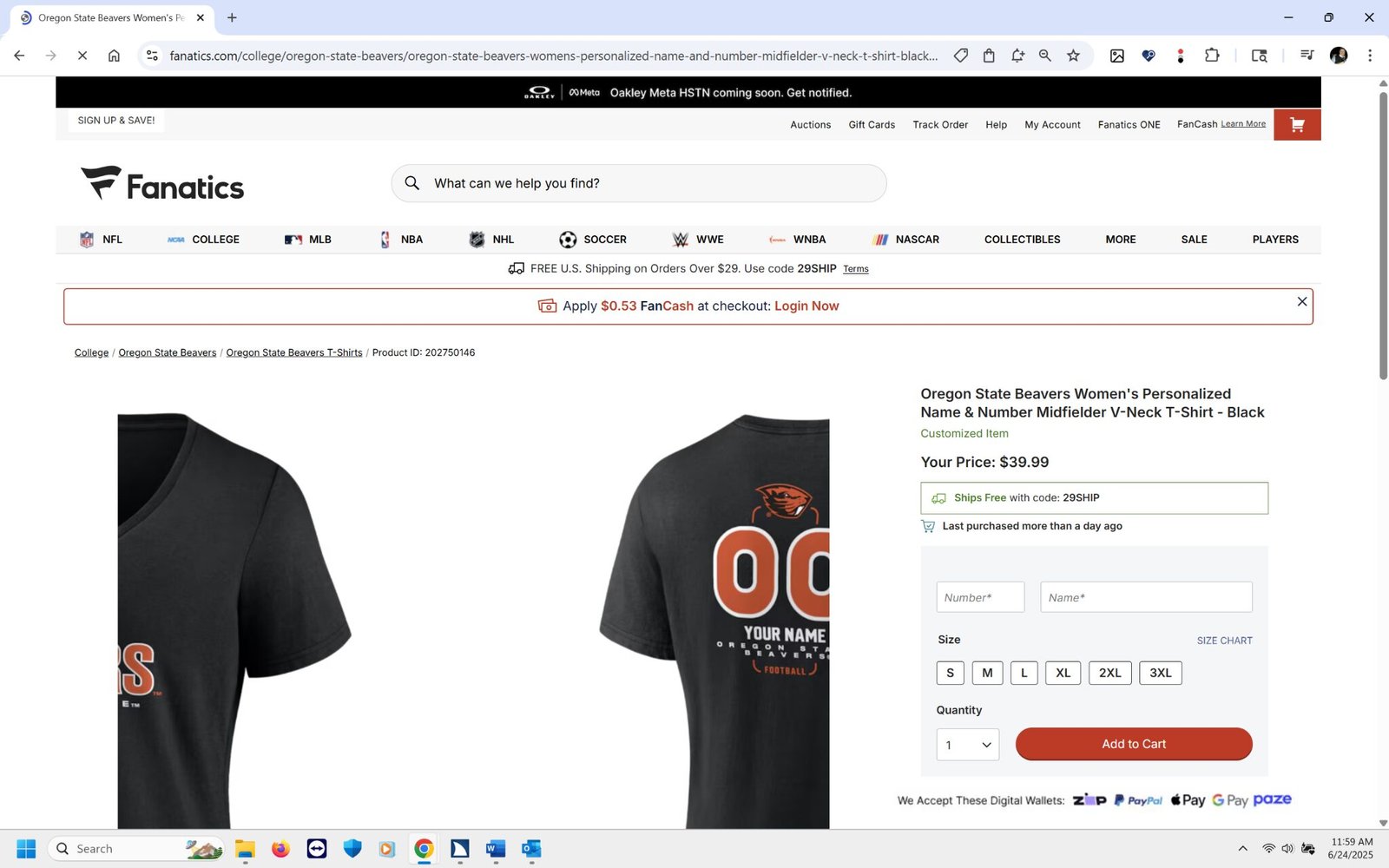Open the WNBA menu

pos(797,240)
